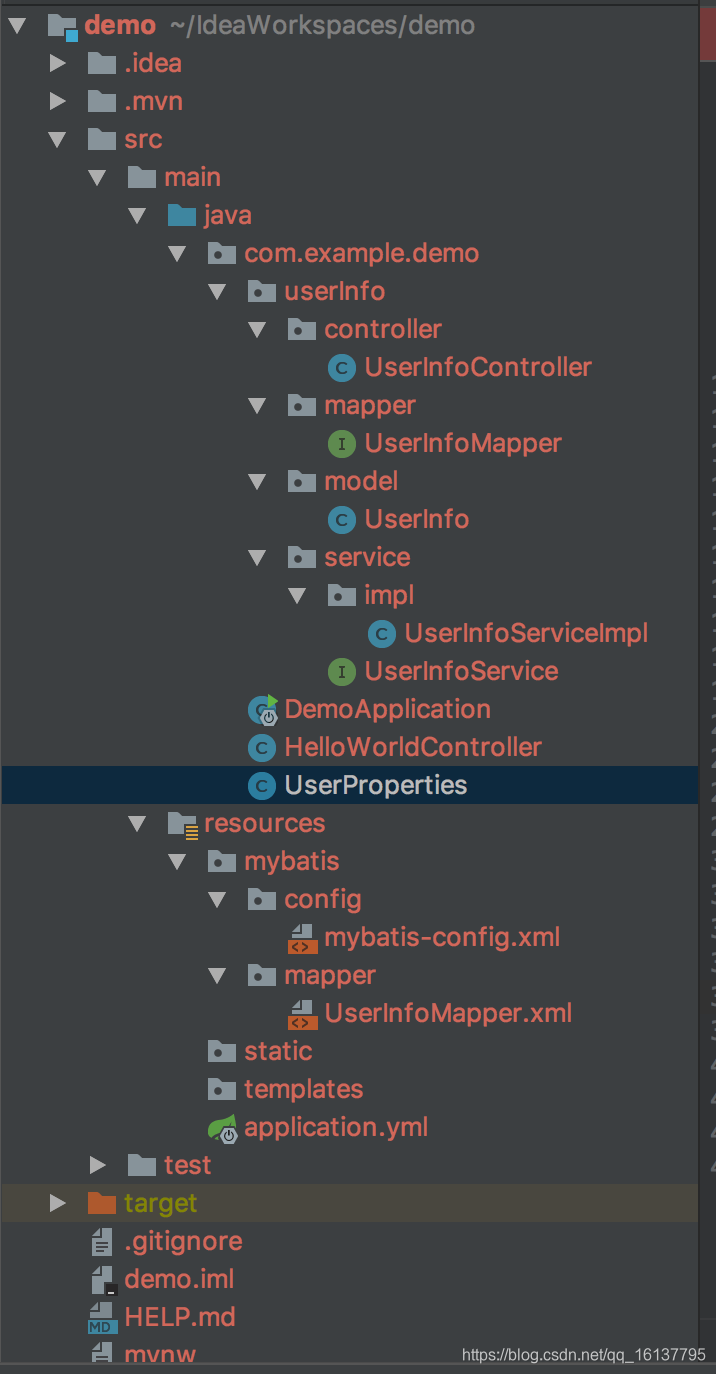Collapse the impl package arrow
The image size is (716, 1374).
coord(298,595)
